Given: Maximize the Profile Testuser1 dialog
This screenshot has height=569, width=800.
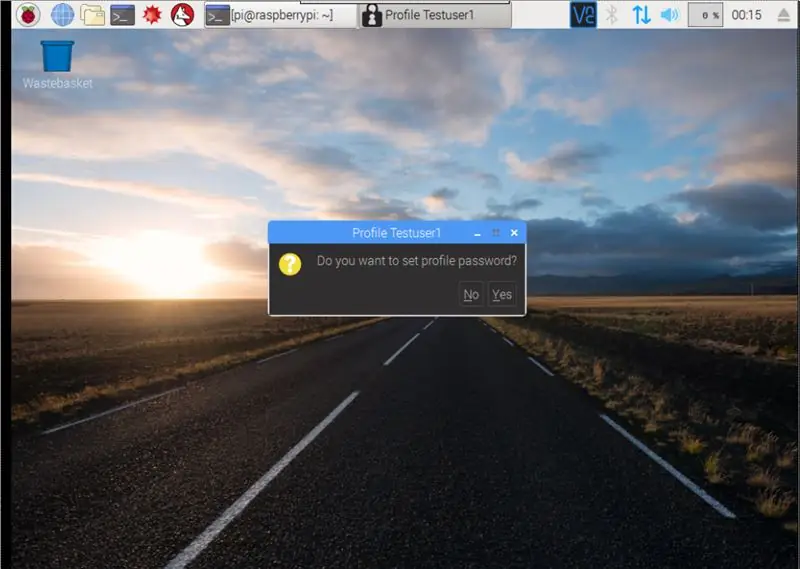Looking at the screenshot, I should pyautogui.click(x=495, y=233).
